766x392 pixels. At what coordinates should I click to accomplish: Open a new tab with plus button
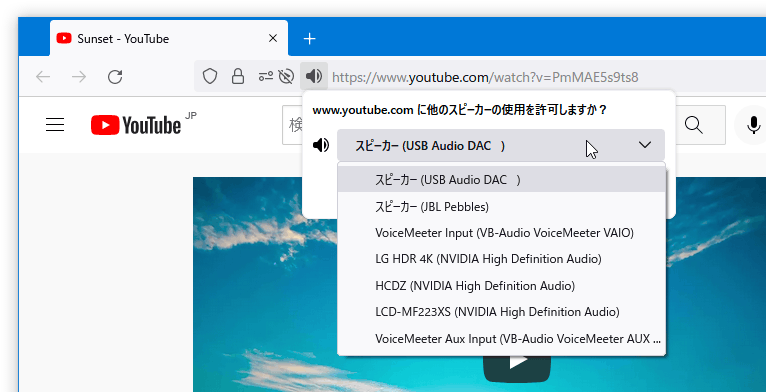(x=310, y=39)
